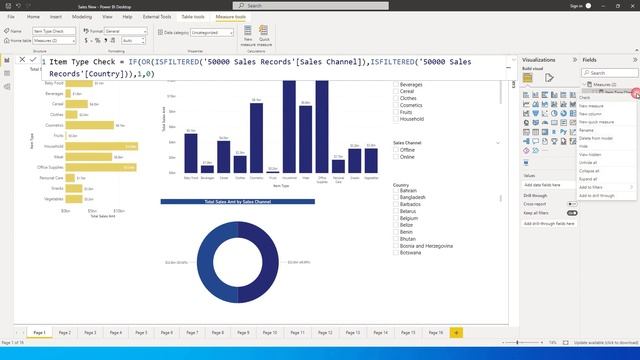Click the title bar Search box

pos(311,6)
